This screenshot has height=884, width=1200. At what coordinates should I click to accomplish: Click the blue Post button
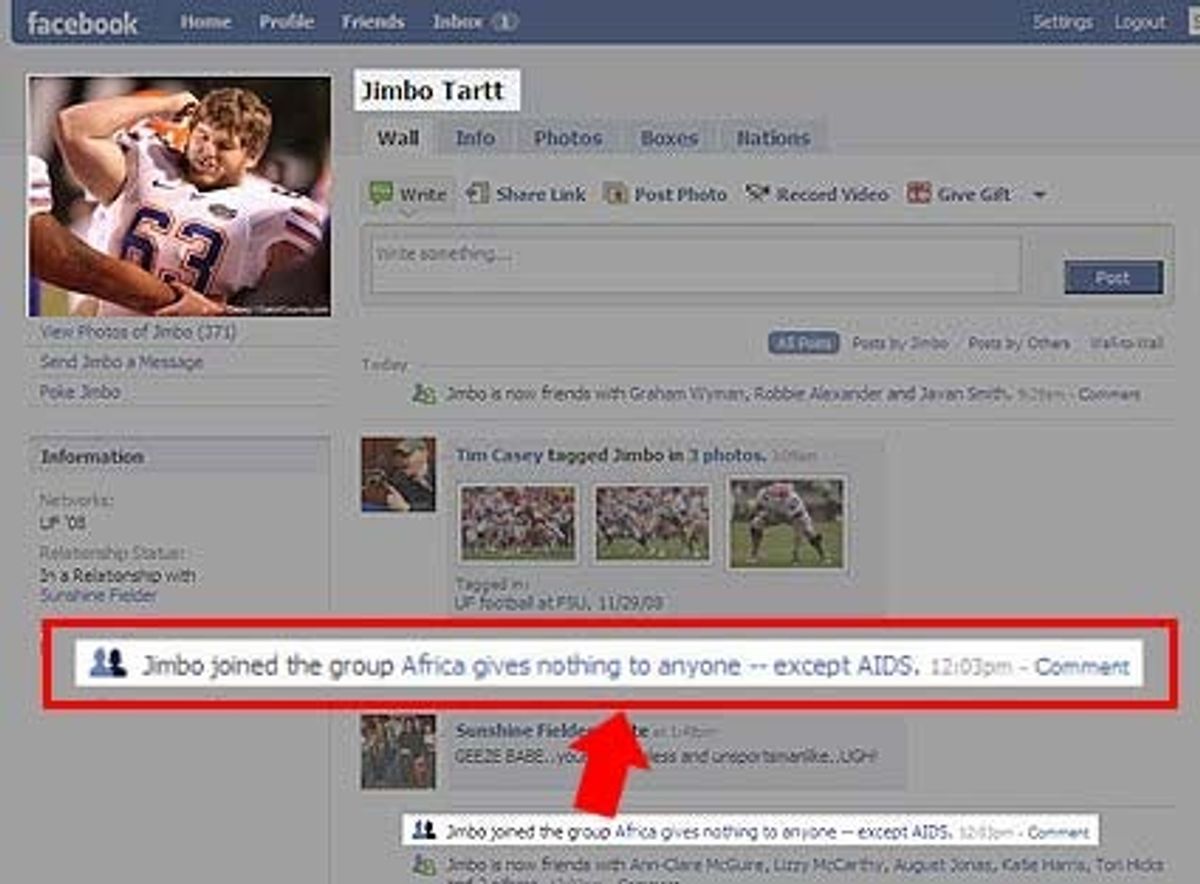1113,277
